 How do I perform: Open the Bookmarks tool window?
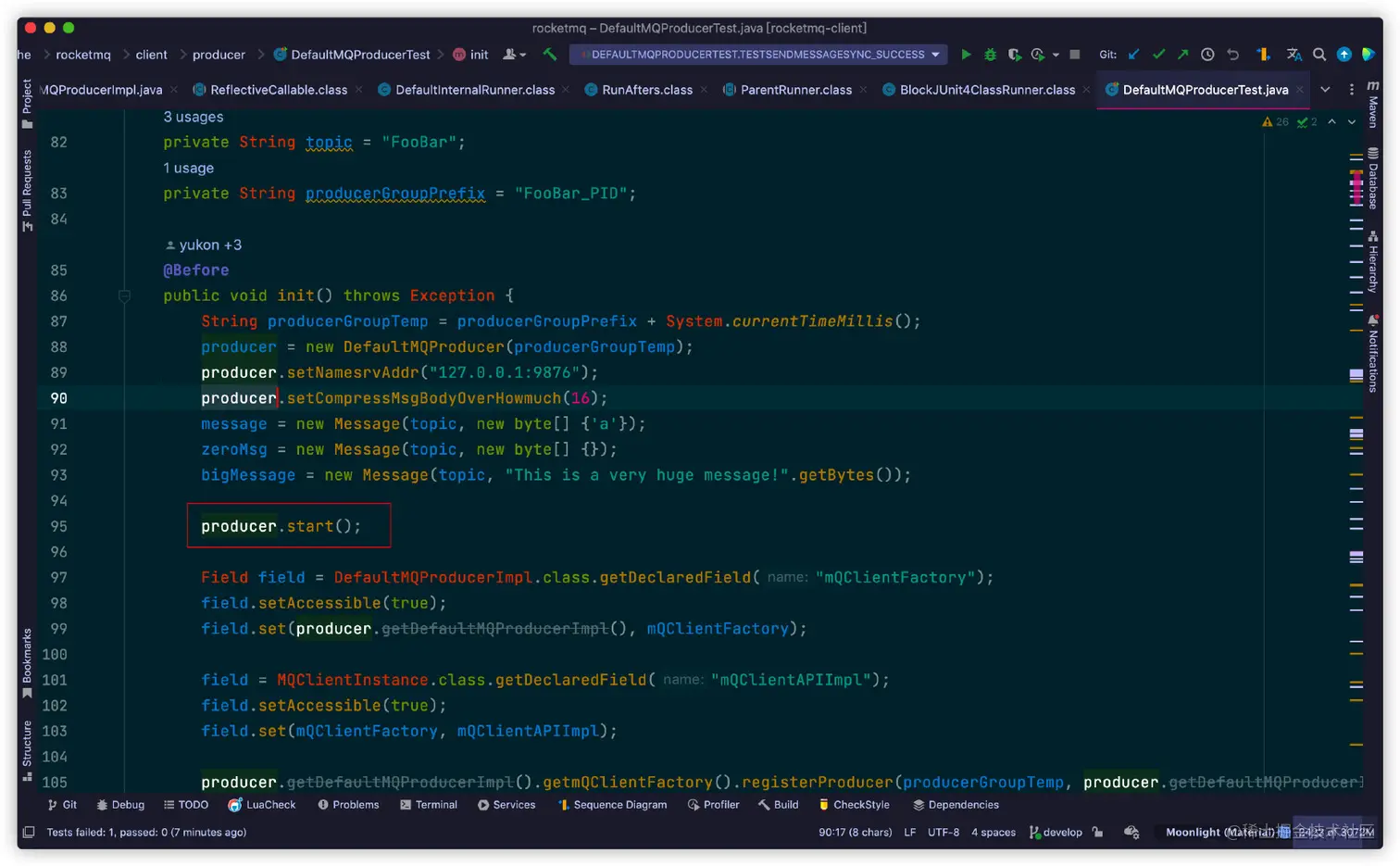tap(27, 663)
